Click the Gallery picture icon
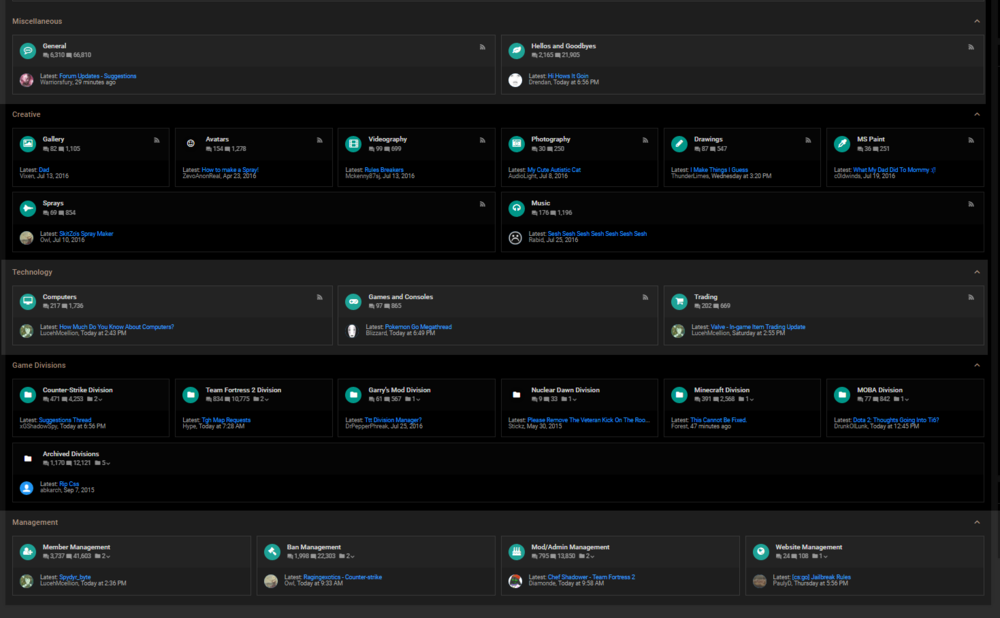The width and height of the screenshot is (1000, 618). point(27,143)
